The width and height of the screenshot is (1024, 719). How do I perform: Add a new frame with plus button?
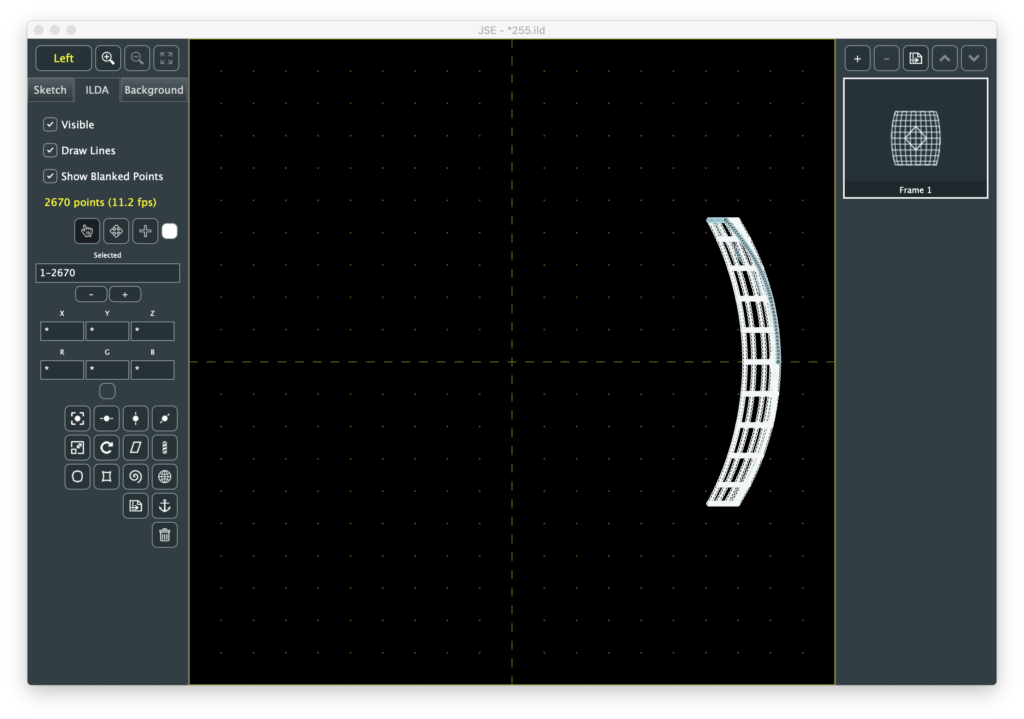click(x=857, y=58)
